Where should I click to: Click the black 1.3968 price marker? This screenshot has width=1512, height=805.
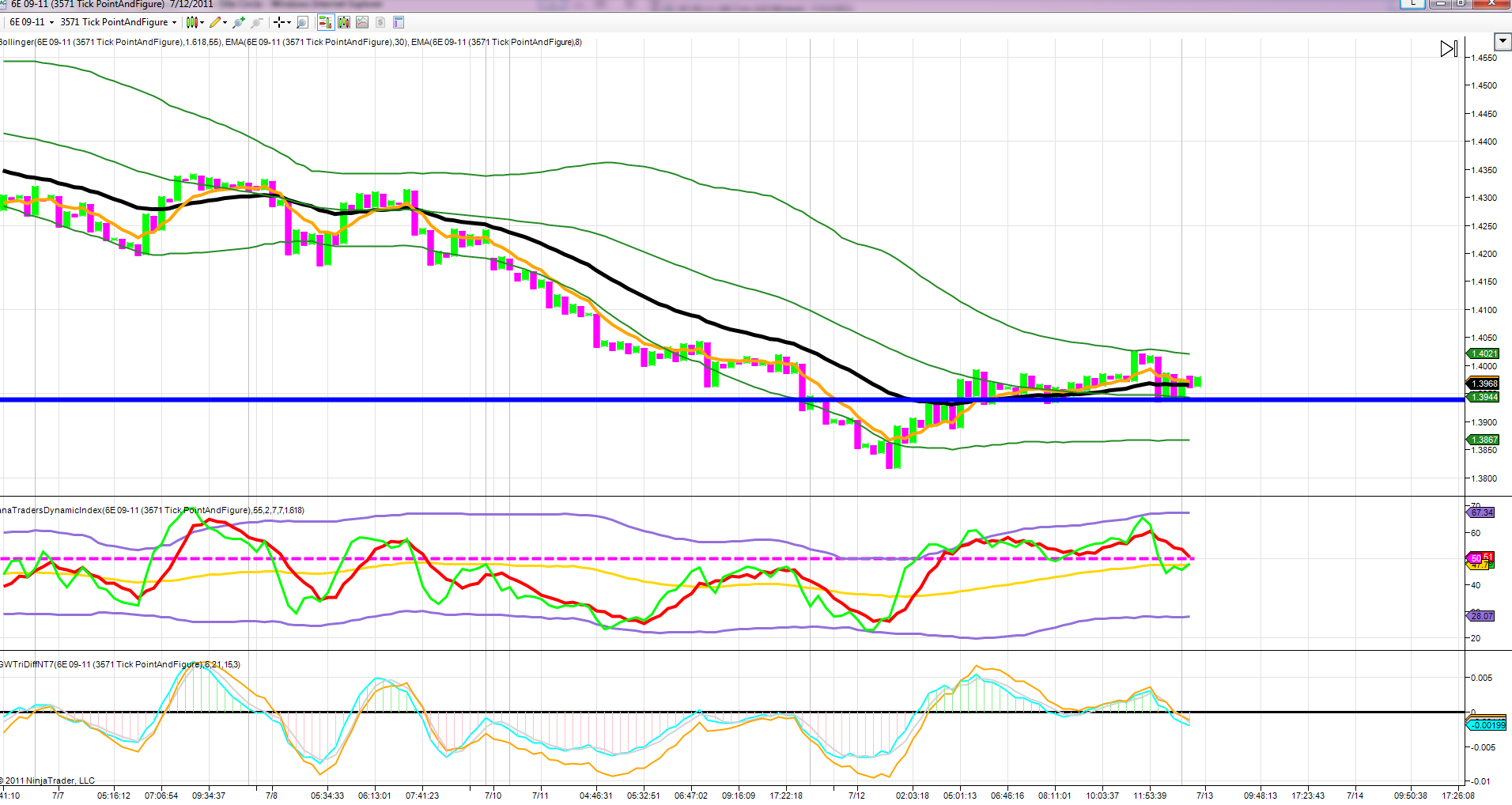1483,384
